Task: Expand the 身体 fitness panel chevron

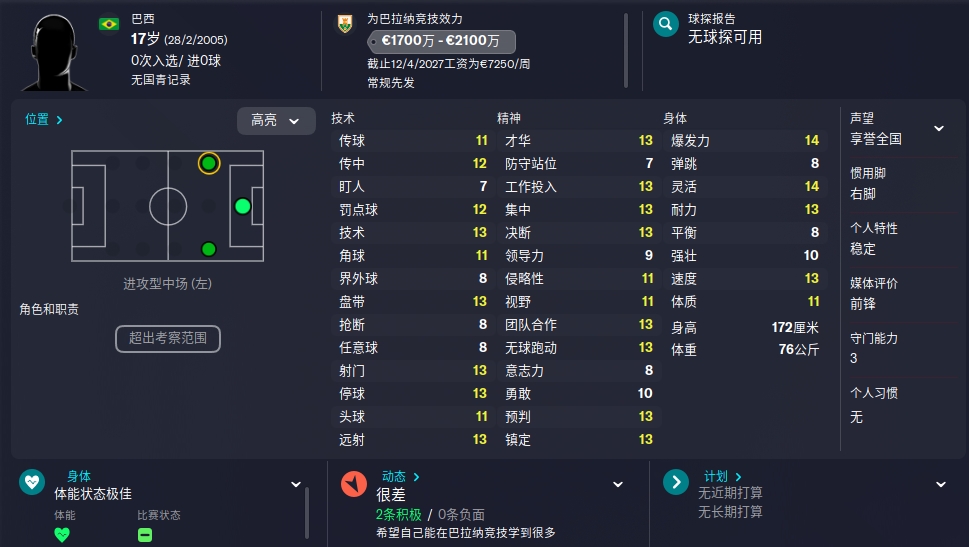Action: pyautogui.click(x=296, y=485)
